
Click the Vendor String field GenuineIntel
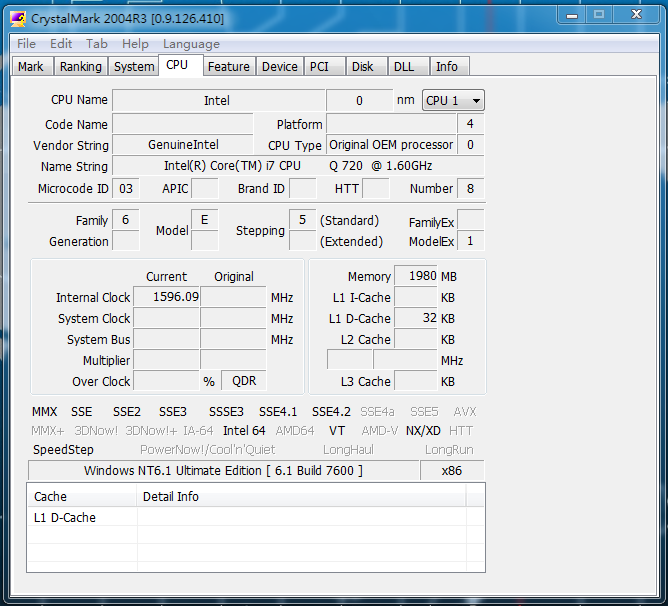coord(183,145)
